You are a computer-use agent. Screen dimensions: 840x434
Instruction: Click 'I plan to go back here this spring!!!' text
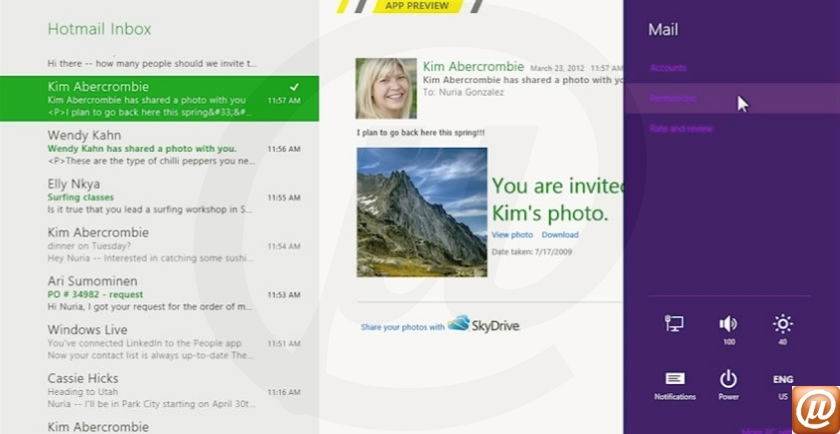[421, 133]
